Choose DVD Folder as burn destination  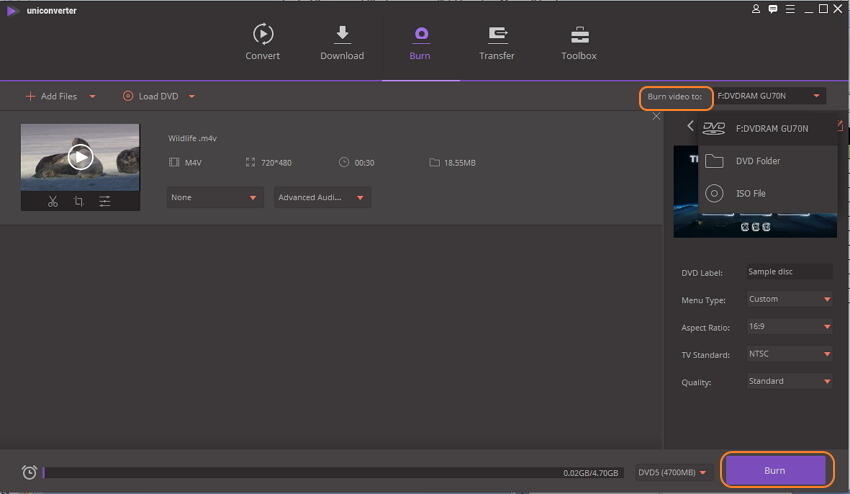pos(769,161)
